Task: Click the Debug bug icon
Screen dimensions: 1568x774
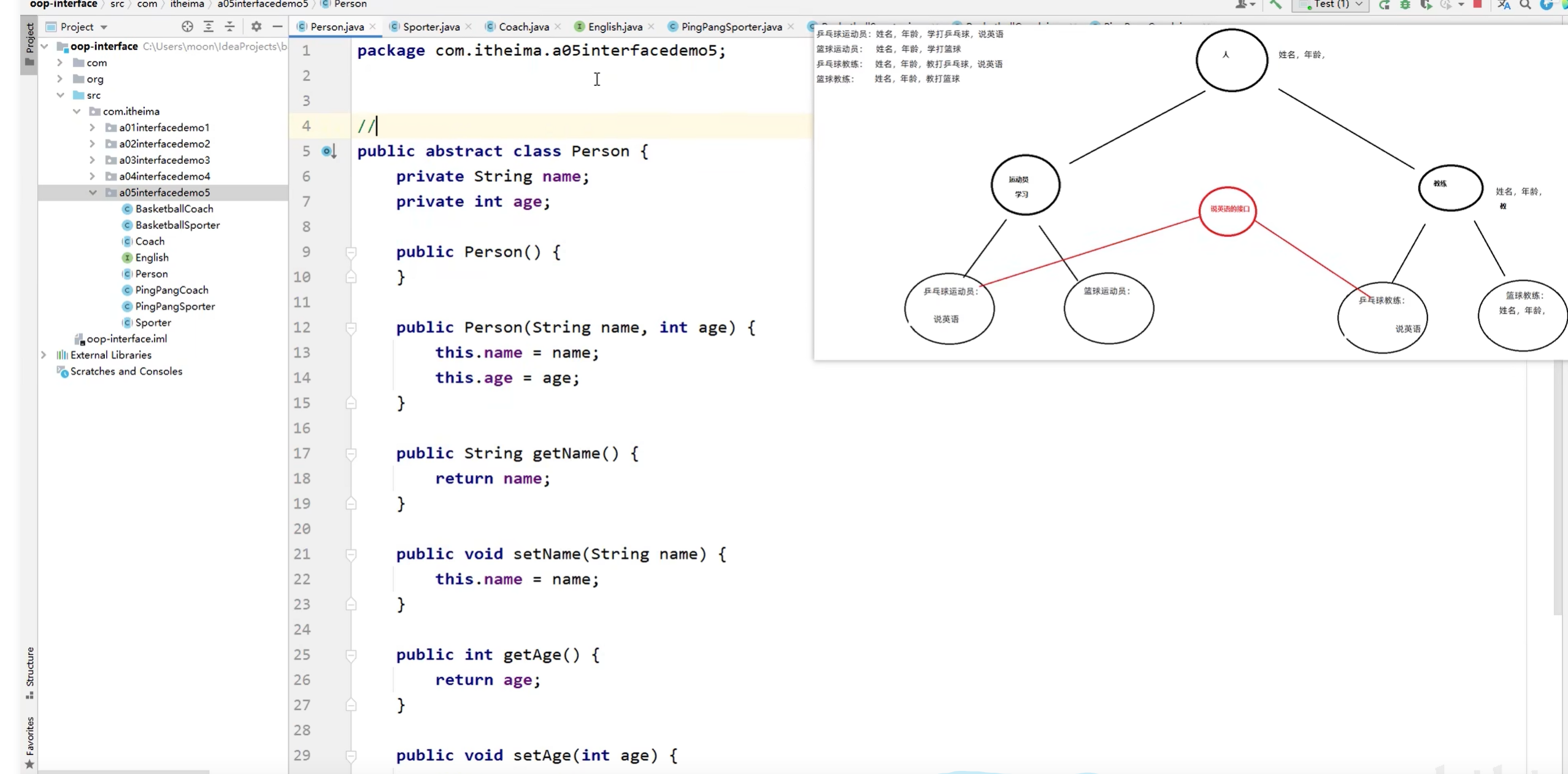Action: click(1405, 5)
